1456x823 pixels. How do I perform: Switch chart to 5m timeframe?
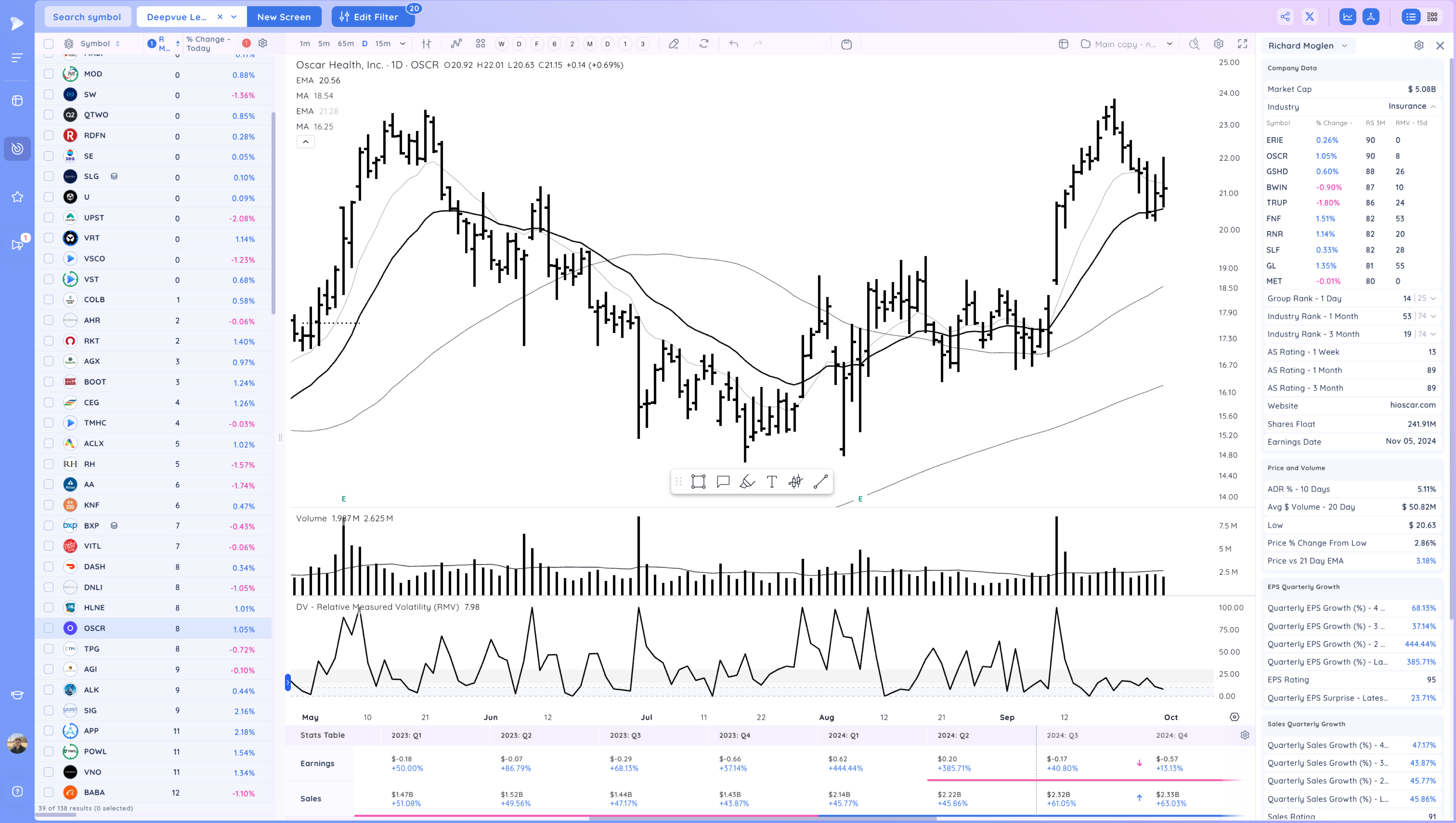pos(324,44)
